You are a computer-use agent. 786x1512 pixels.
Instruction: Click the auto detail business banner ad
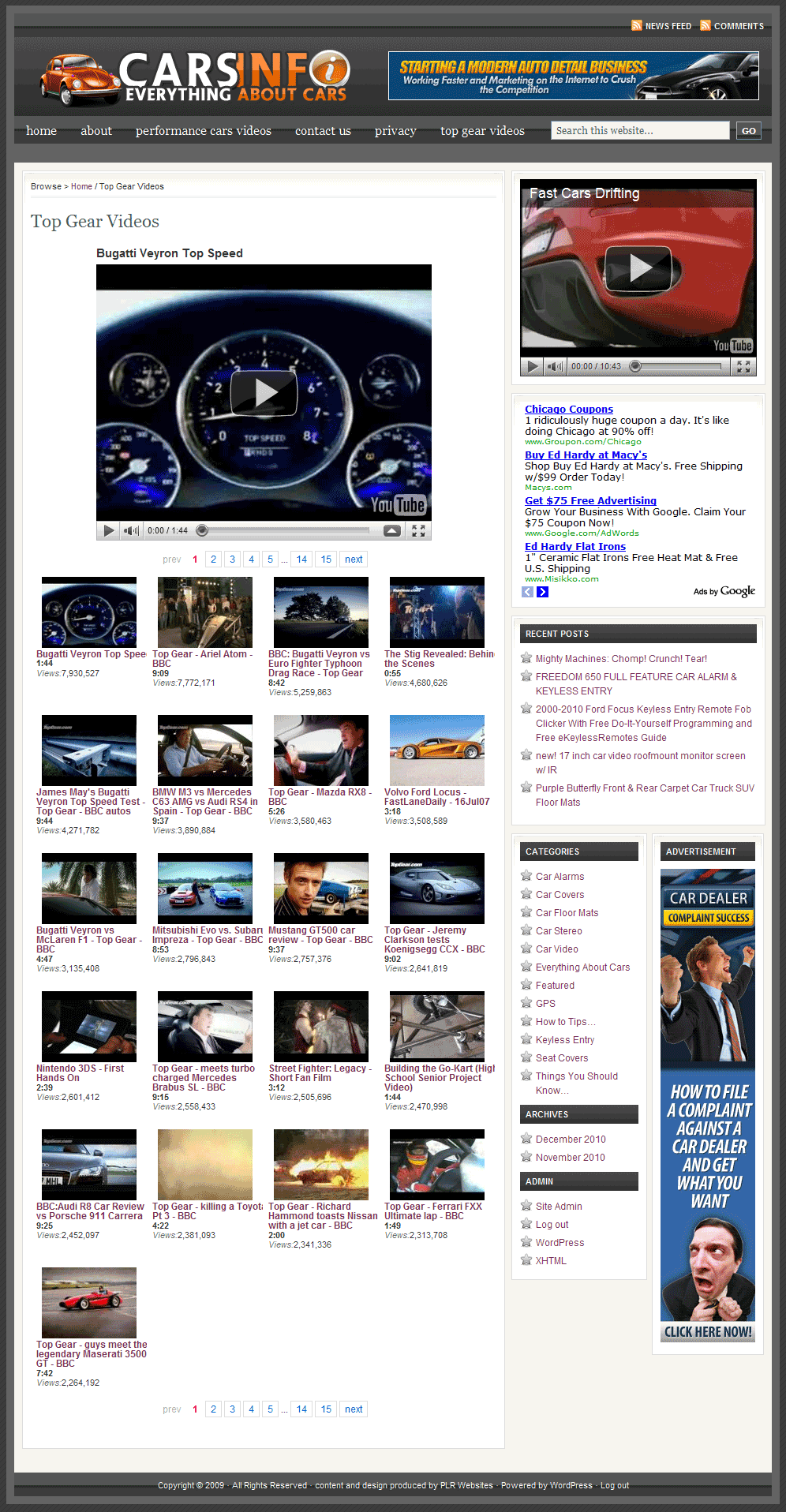click(574, 76)
